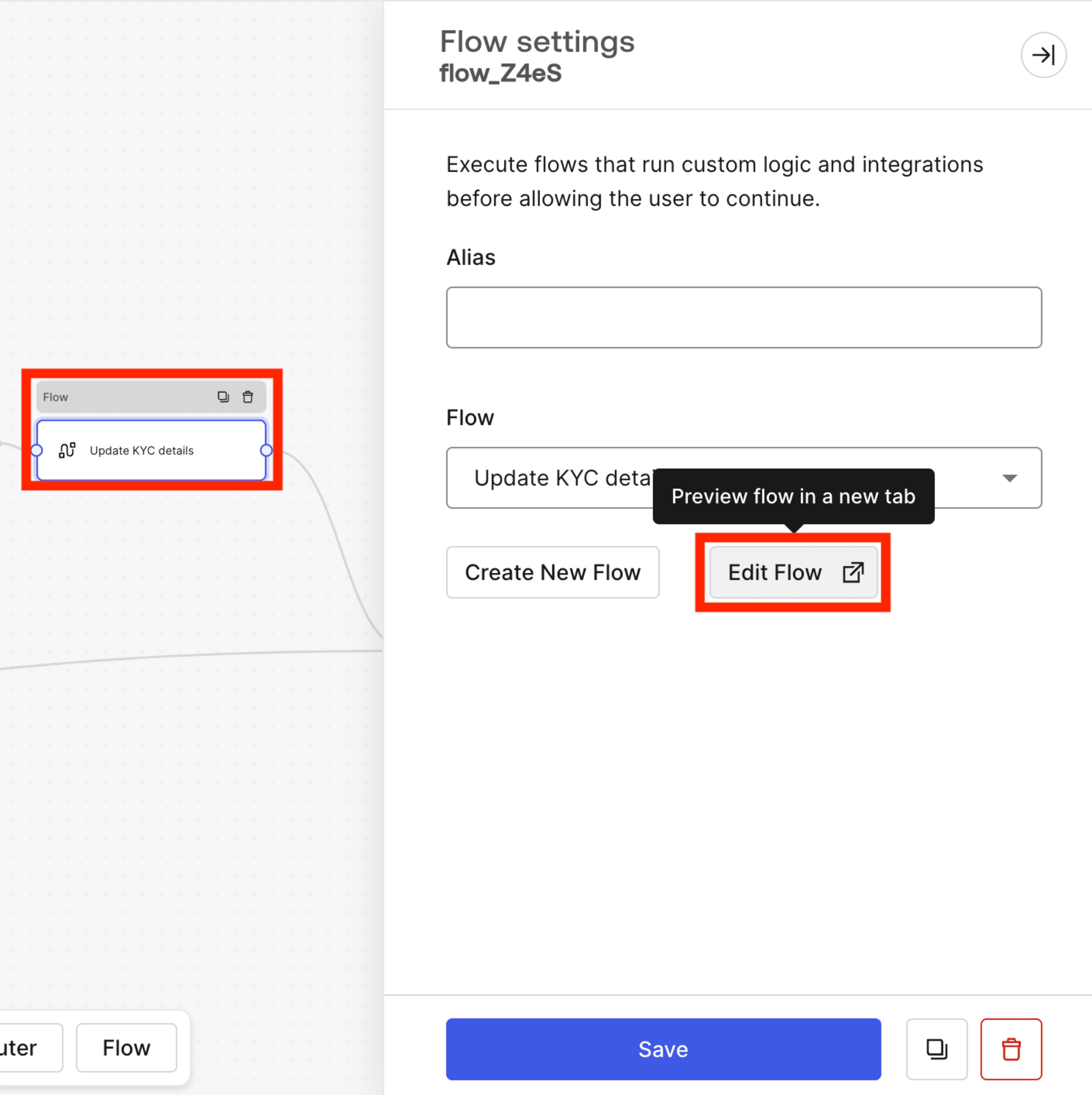The height and width of the screenshot is (1095, 1092).
Task: Click the Create New Flow button
Action: (x=553, y=573)
